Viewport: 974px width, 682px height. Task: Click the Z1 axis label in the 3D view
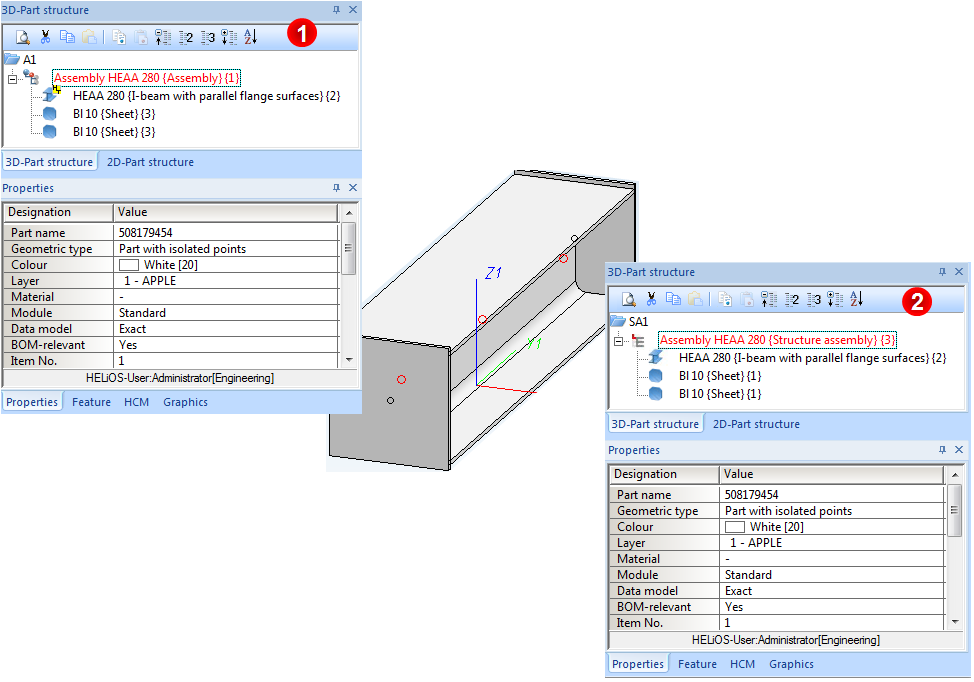(x=493, y=272)
